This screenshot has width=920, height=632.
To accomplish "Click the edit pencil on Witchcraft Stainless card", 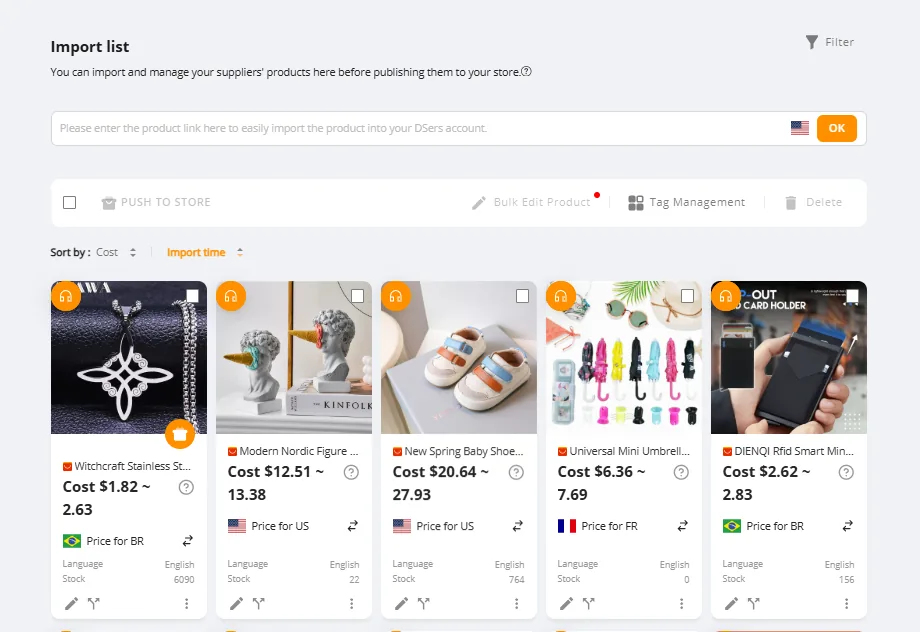I will click(x=72, y=603).
